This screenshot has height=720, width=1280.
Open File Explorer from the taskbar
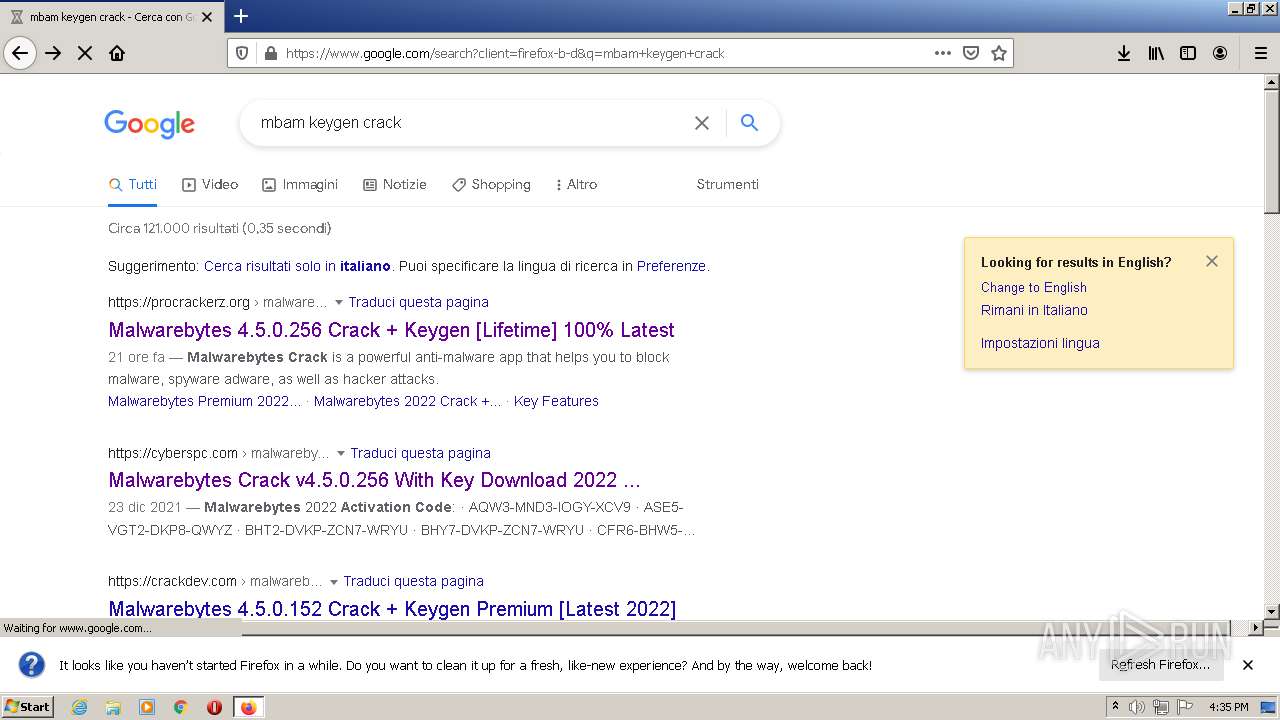[113, 707]
